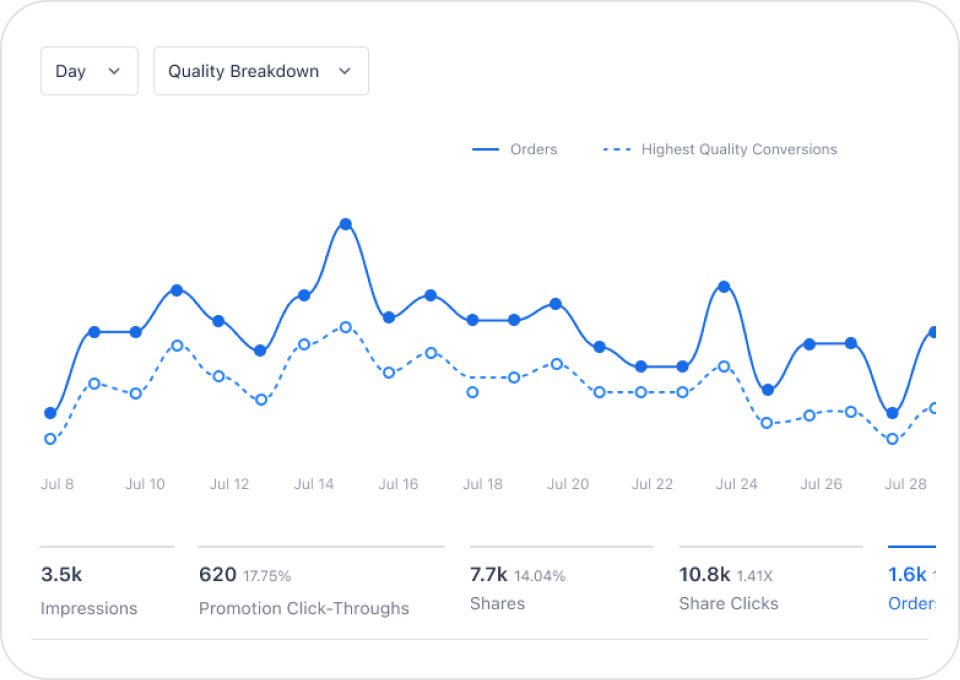Switch to the Shares metric tab
This screenshot has height=680, width=960.
point(518,588)
